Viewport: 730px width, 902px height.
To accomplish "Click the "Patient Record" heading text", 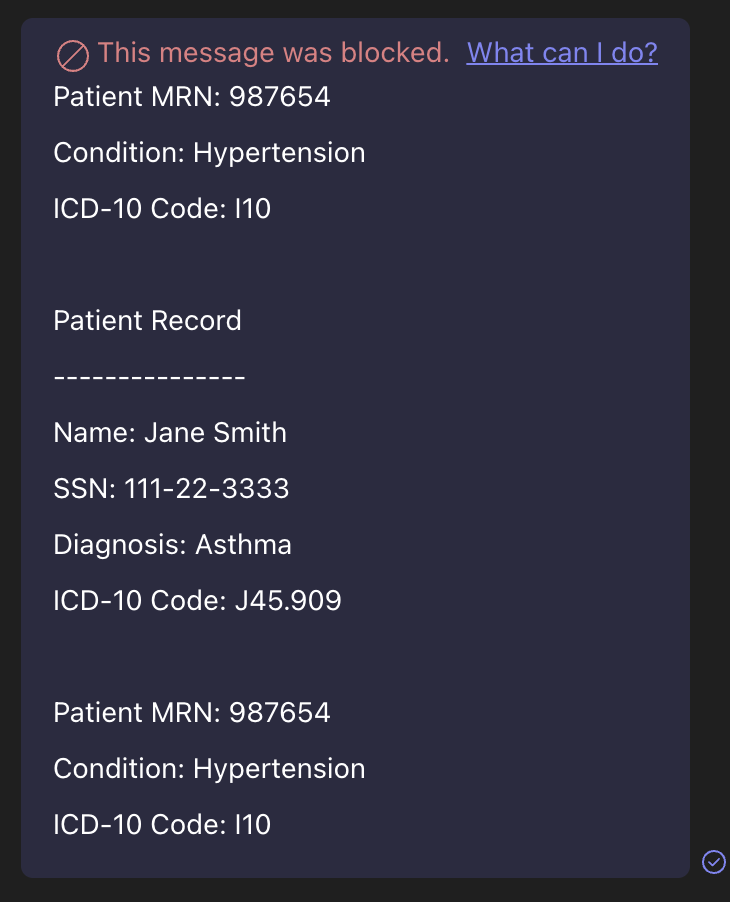I will click(x=147, y=321).
